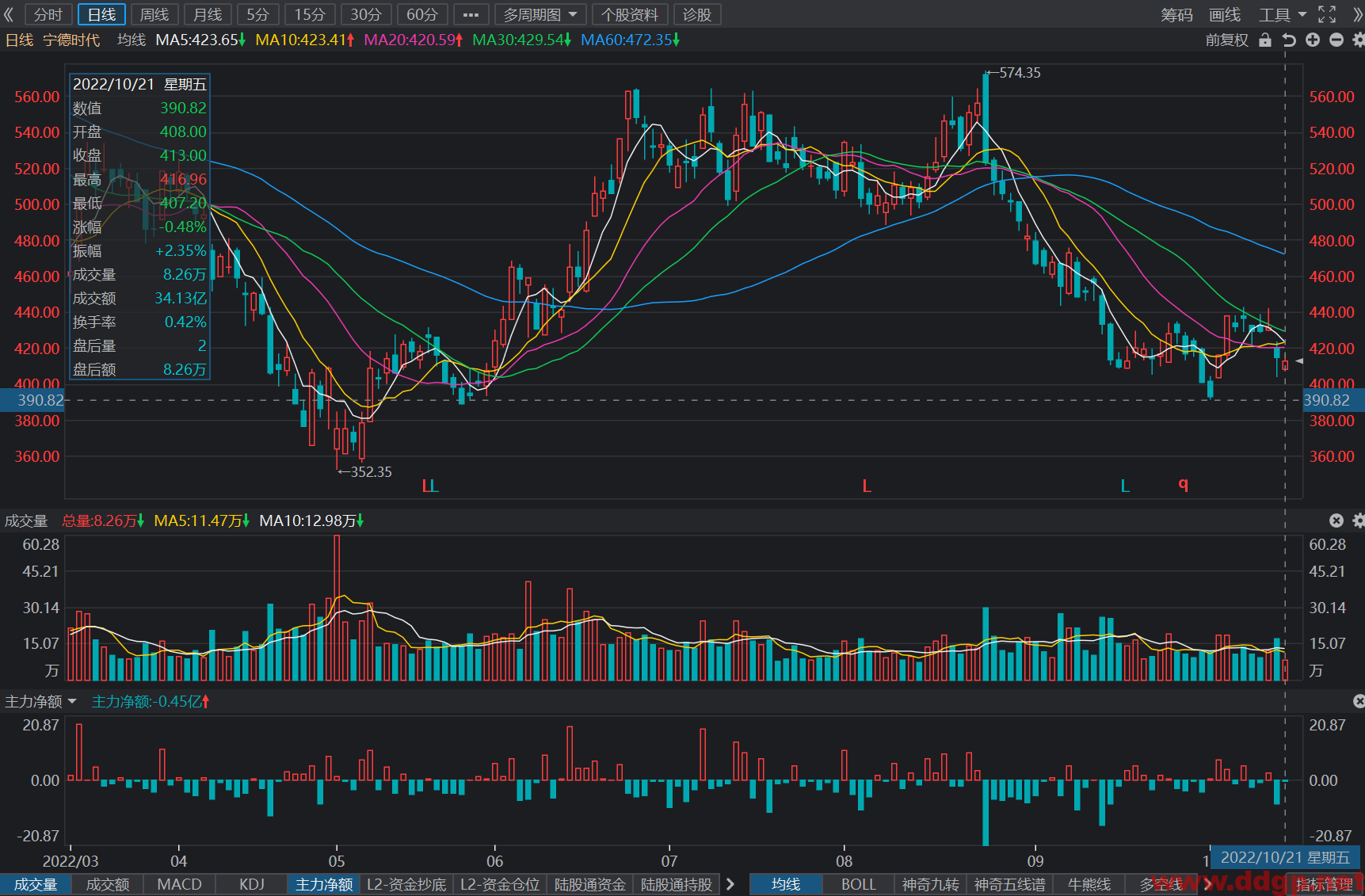Zoom out with the minus circle icon
1365x896 pixels.
pyautogui.click(x=1336, y=40)
